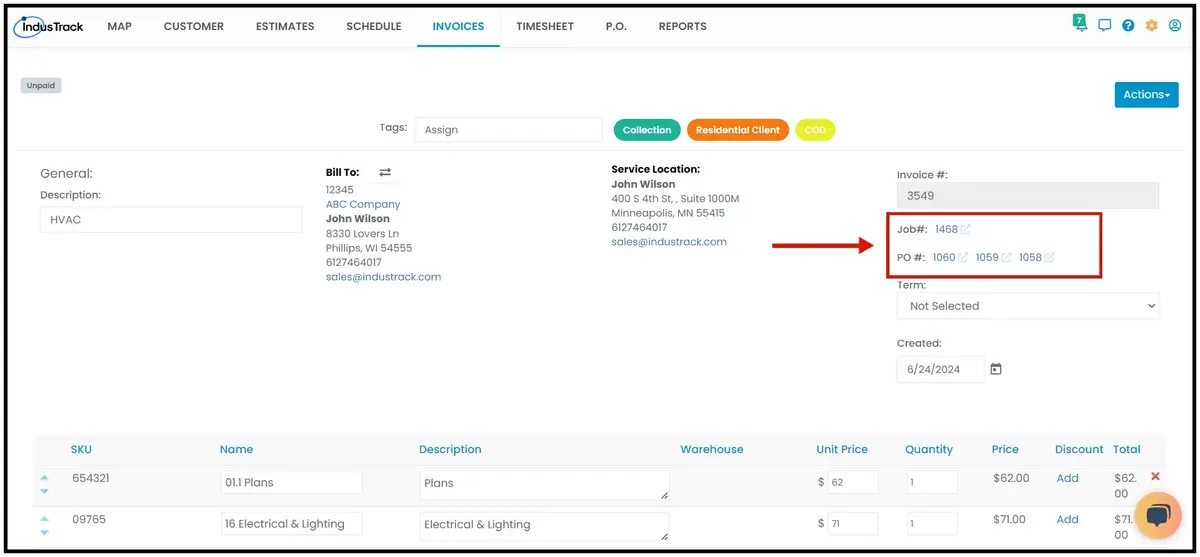
Task: Open PO 1058 external link icon
Action: click(x=1049, y=258)
